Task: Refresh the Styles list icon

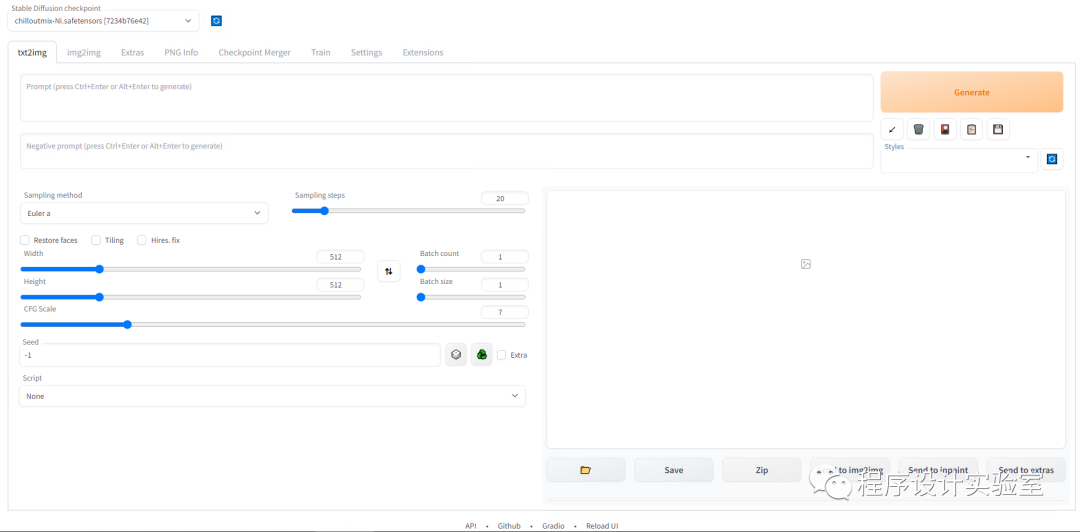Action: (1051, 159)
